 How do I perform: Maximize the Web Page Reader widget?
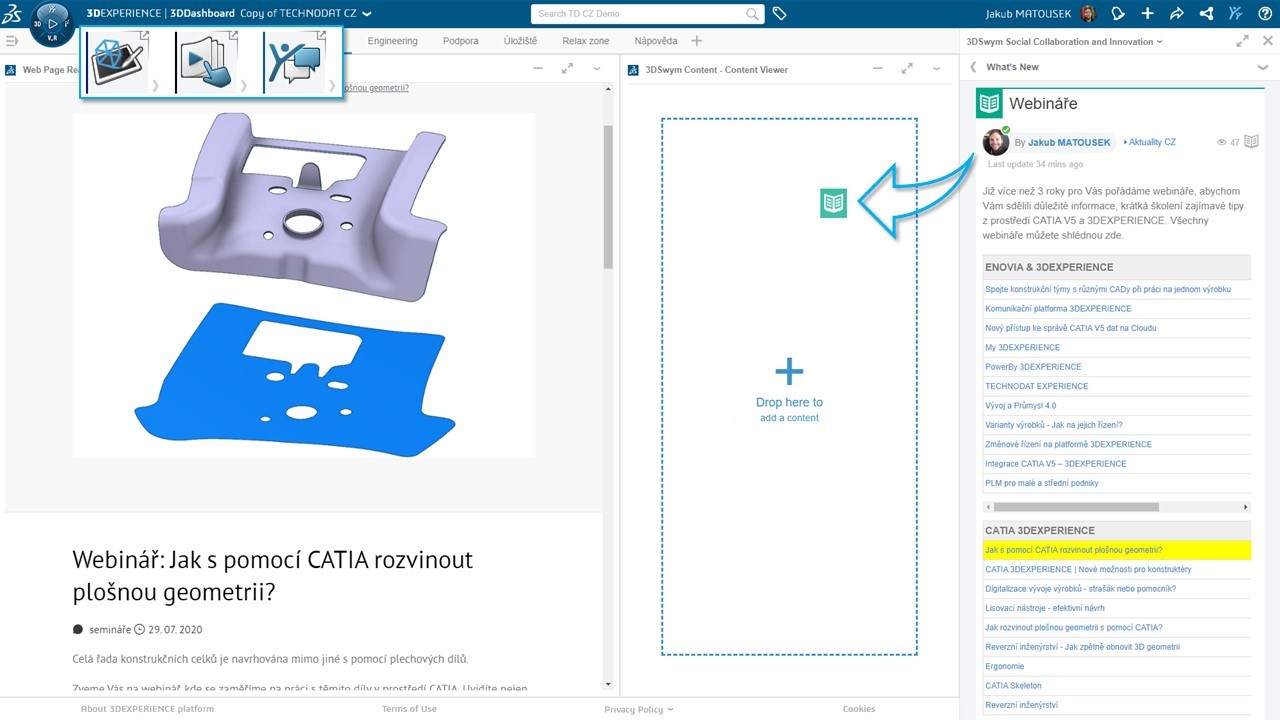(567, 68)
